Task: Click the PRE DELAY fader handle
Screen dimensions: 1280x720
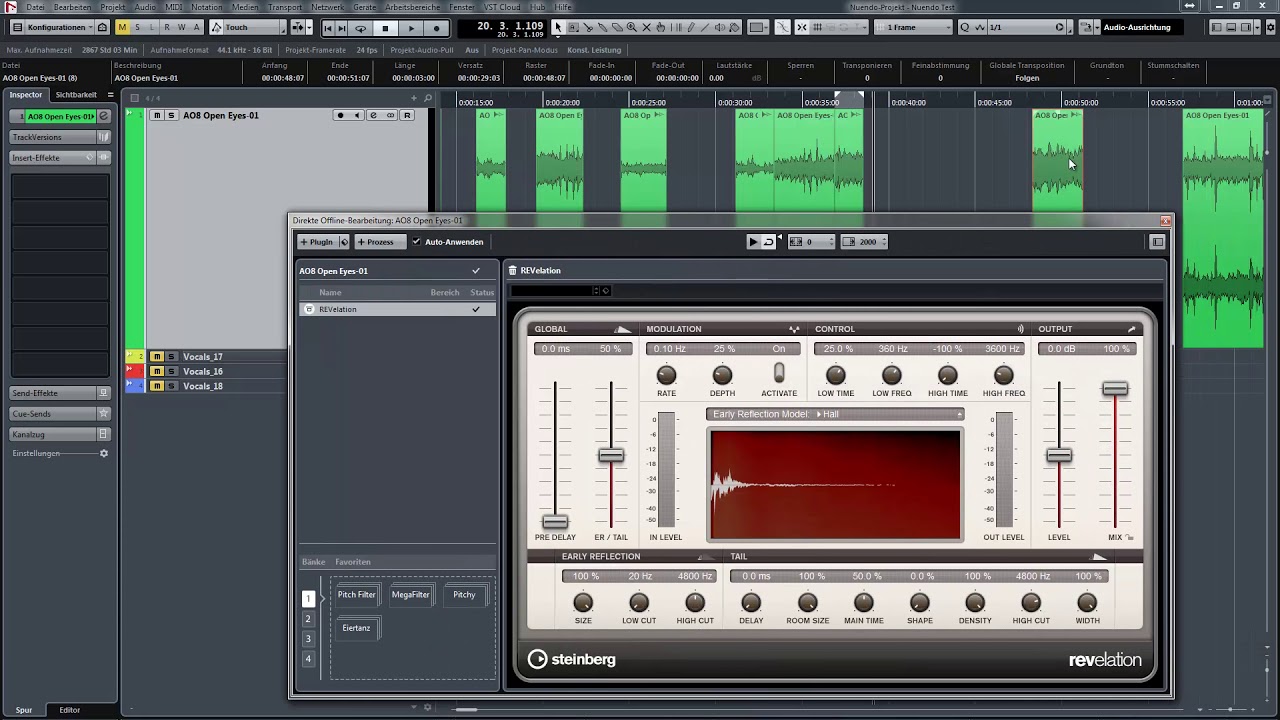Action: pyautogui.click(x=555, y=522)
